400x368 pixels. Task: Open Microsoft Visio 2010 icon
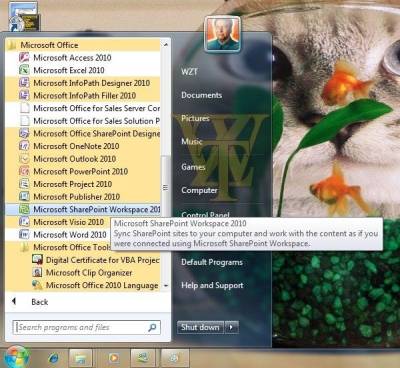(x=24, y=222)
